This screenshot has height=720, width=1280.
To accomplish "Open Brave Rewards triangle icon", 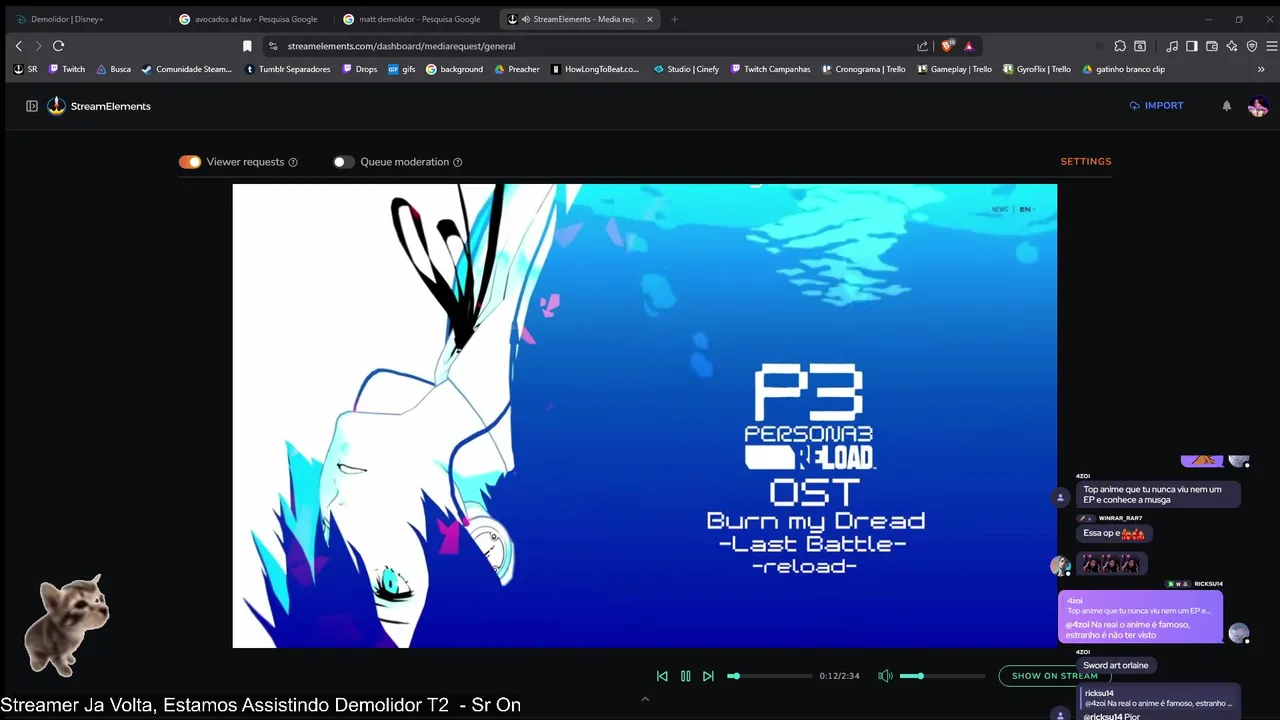I will click(968, 46).
